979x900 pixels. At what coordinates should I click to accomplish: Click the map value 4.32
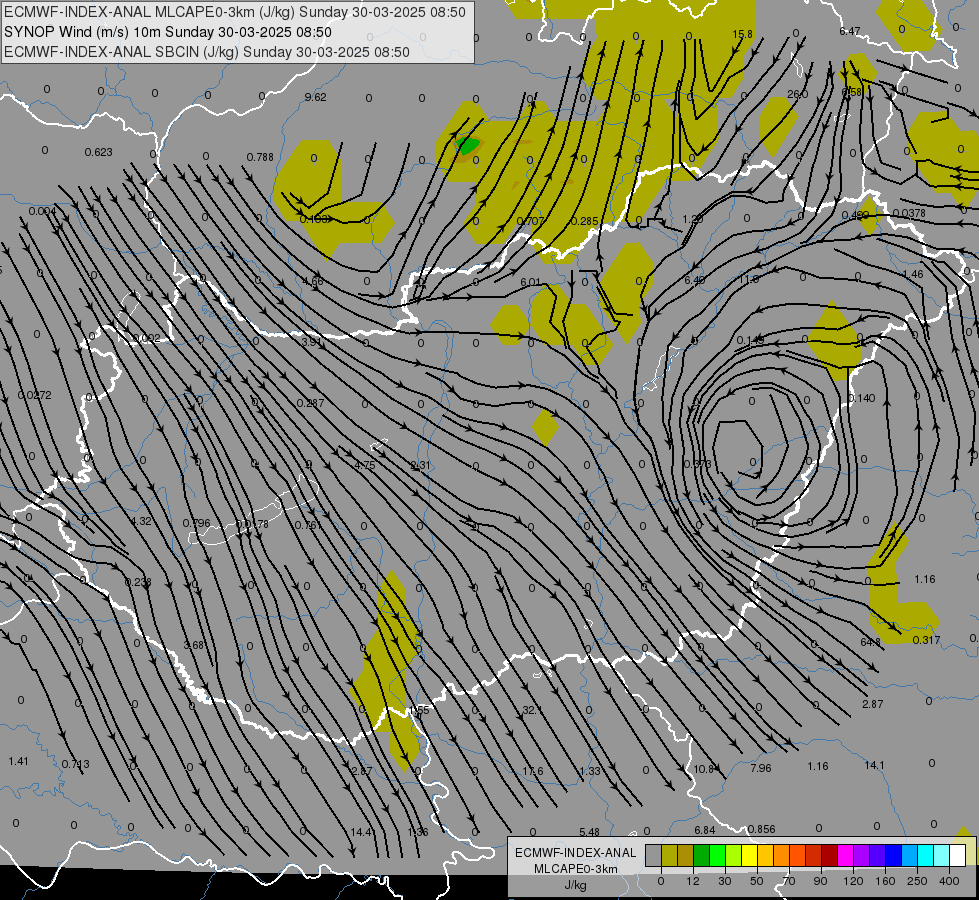coord(141,521)
